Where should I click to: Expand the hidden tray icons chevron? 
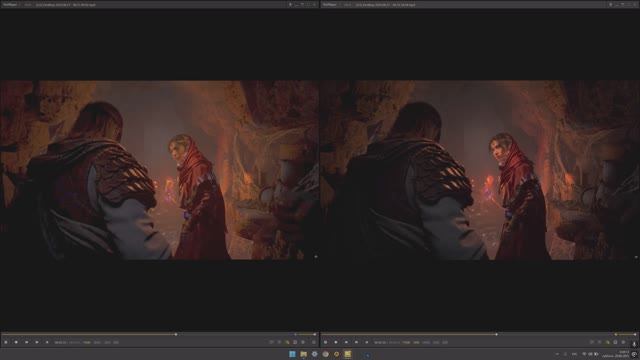[558, 354]
